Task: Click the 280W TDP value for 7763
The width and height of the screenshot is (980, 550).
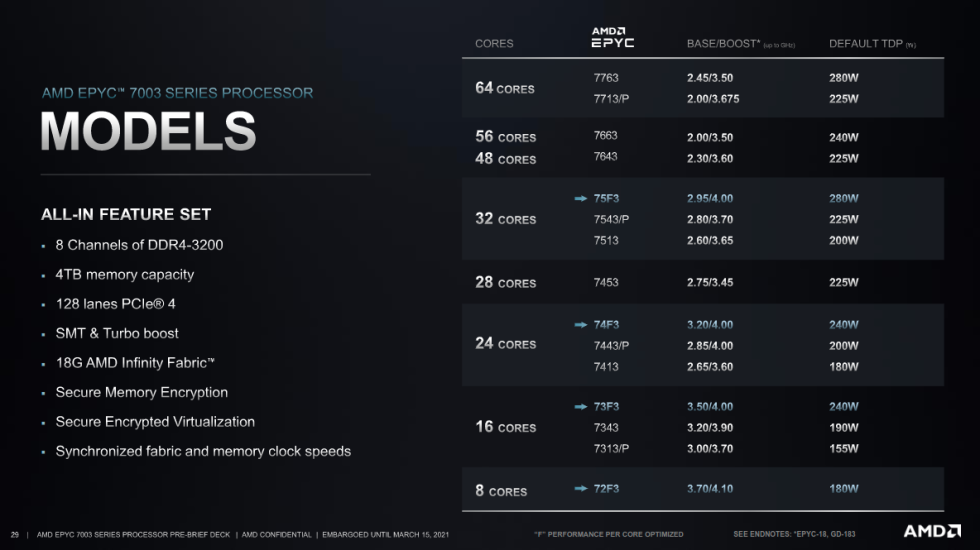Action: click(x=844, y=78)
